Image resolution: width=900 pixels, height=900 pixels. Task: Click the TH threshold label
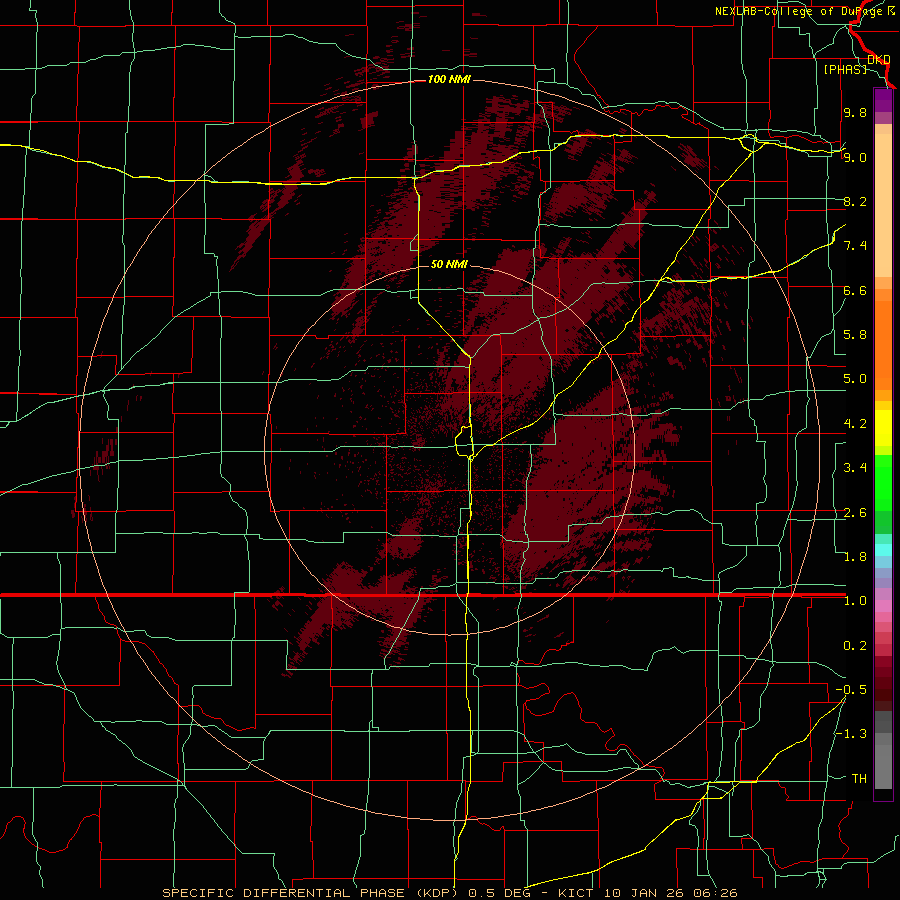(859, 779)
